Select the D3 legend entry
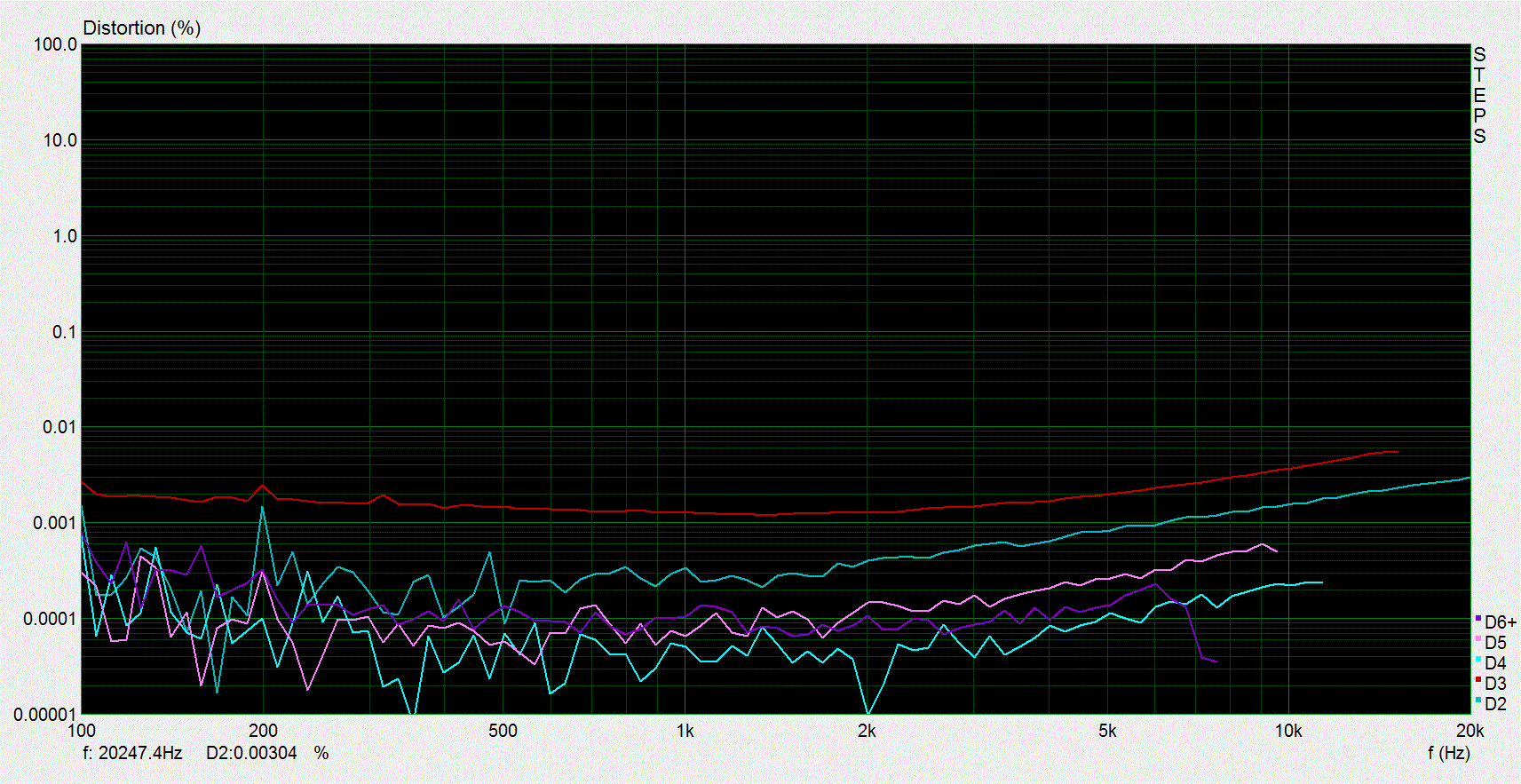The height and width of the screenshot is (784, 1521). tap(1492, 684)
